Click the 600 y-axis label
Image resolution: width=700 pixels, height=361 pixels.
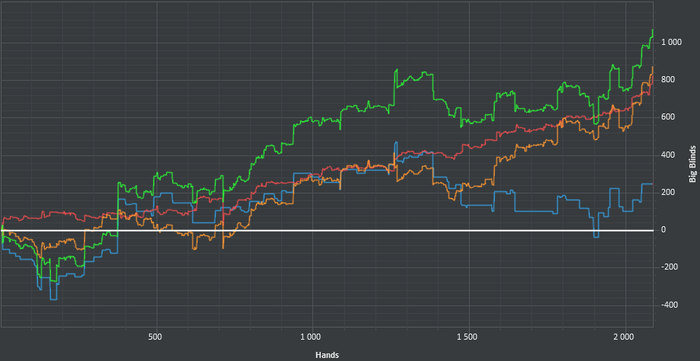click(x=668, y=117)
